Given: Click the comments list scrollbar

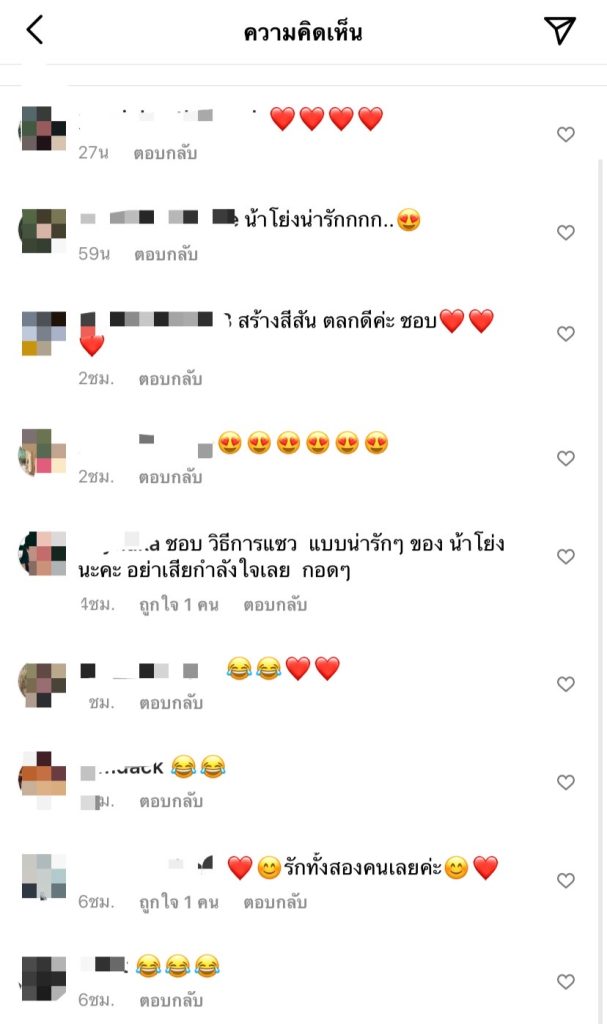Looking at the screenshot, I should click(x=601, y=588).
